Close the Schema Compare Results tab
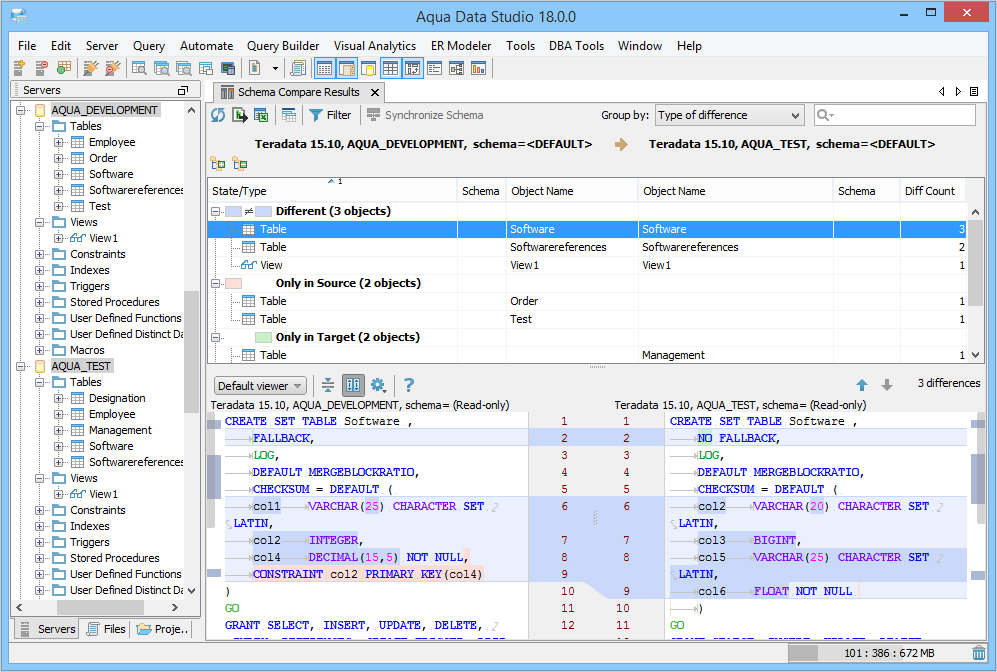 [375, 93]
